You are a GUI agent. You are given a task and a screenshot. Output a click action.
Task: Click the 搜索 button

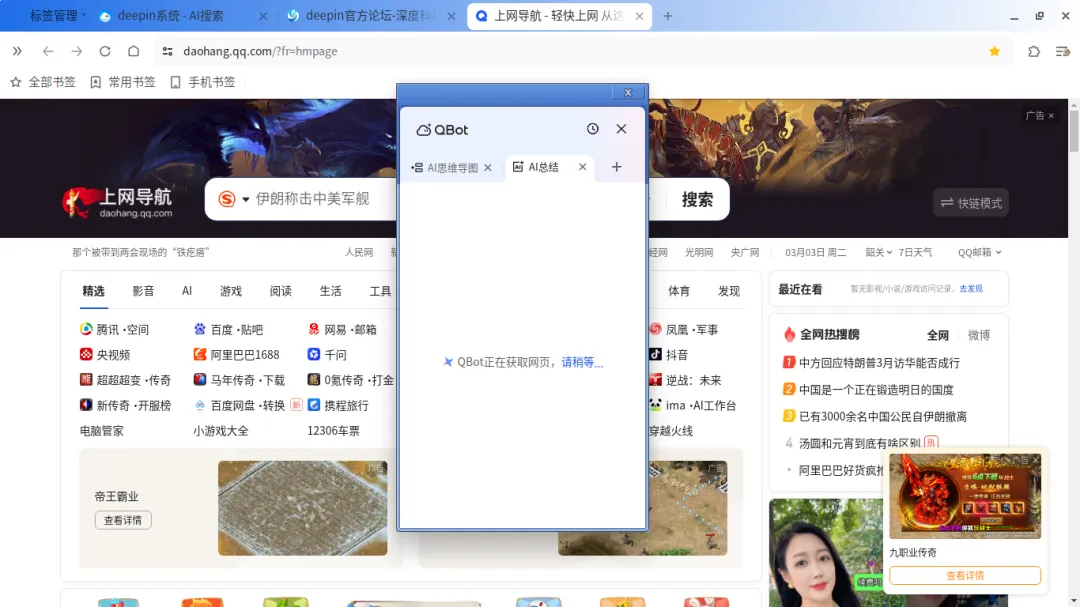click(697, 200)
